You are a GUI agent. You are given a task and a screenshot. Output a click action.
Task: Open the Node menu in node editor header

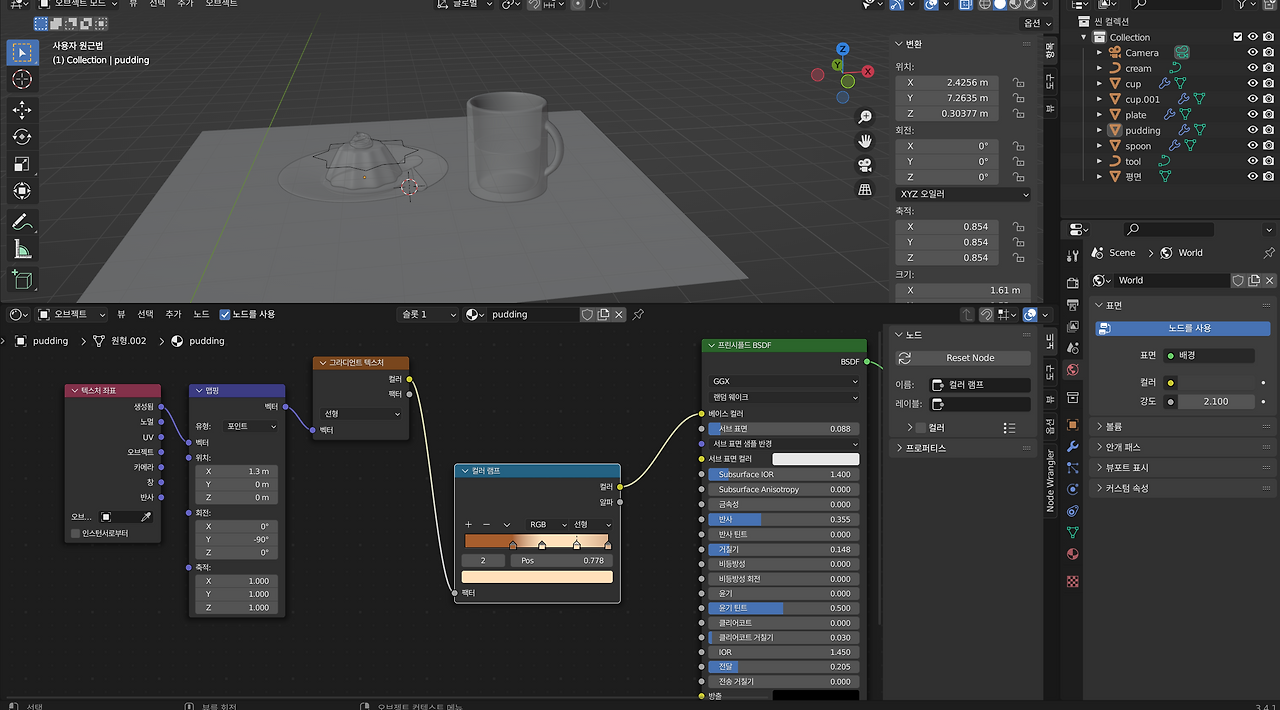pyautogui.click(x=201, y=314)
